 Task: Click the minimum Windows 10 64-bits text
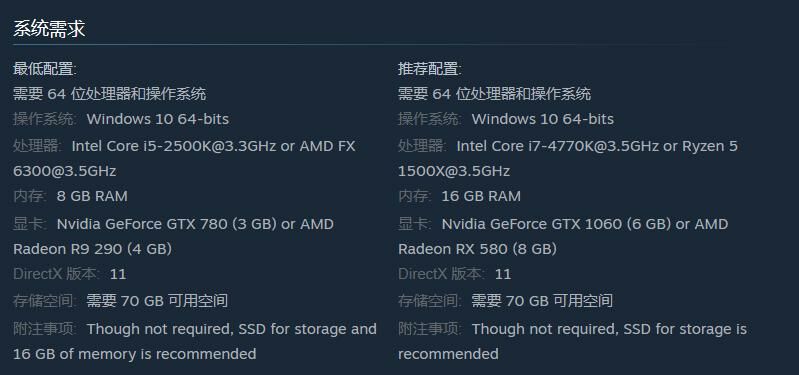coord(157,119)
